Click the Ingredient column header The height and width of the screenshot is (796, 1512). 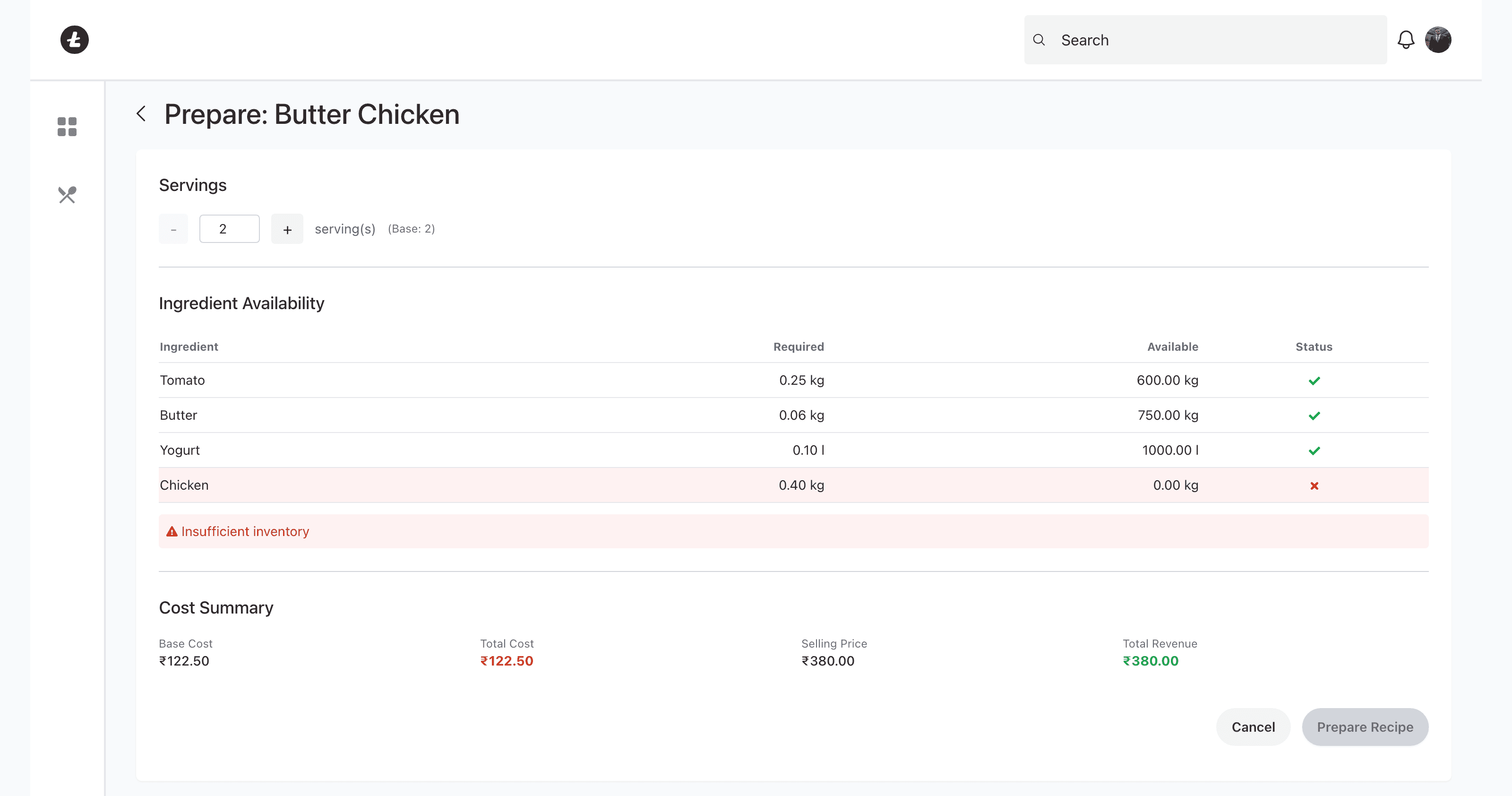point(189,347)
